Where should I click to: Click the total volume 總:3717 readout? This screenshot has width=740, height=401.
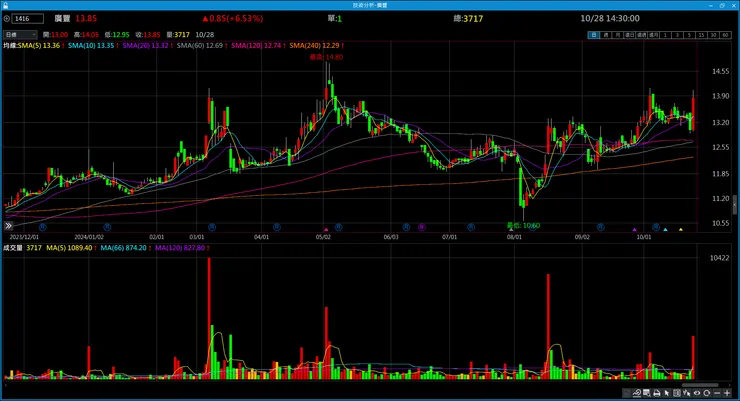click(x=468, y=19)
